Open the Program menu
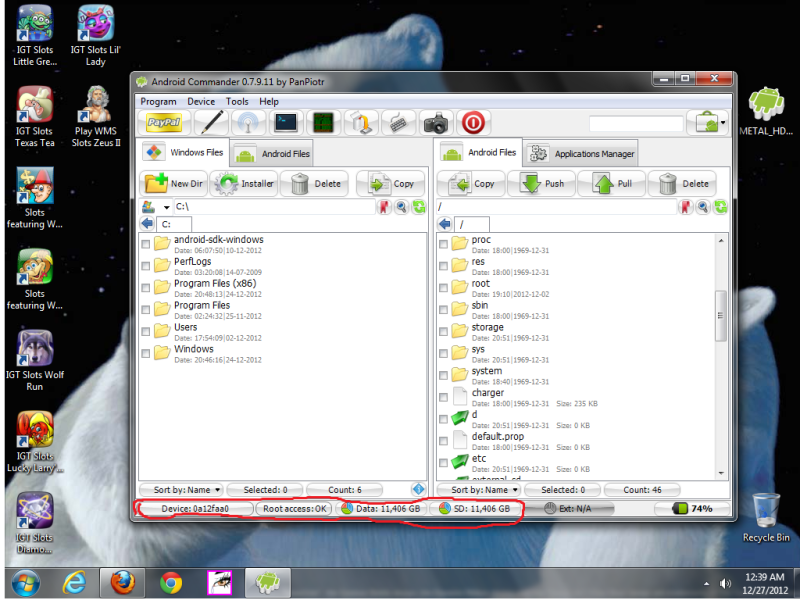The width and height of the screenshot is (800, 600). click(158, 102)
